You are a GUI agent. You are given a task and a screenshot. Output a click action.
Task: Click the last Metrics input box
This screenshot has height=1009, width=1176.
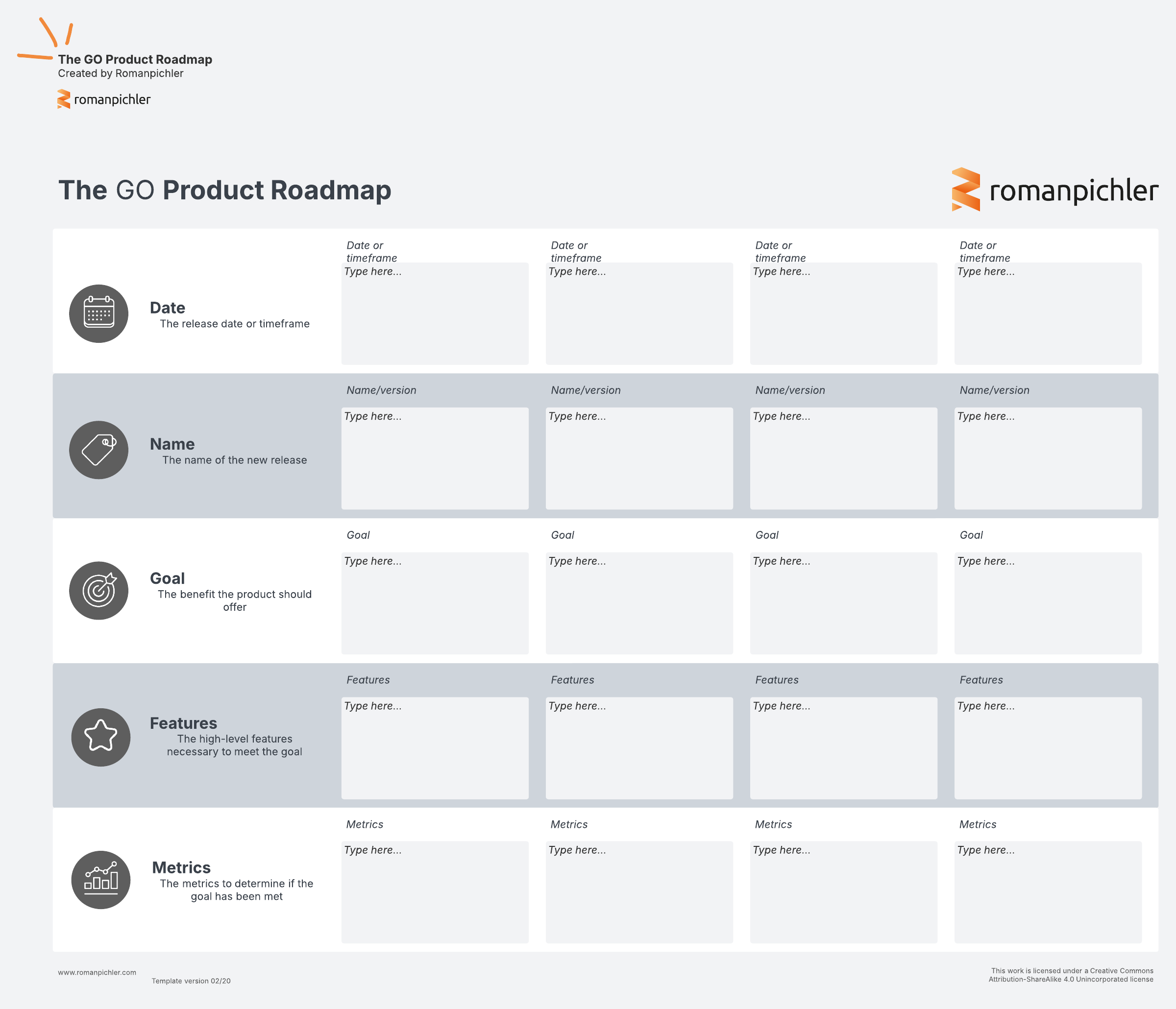(x=1048, y=892)
